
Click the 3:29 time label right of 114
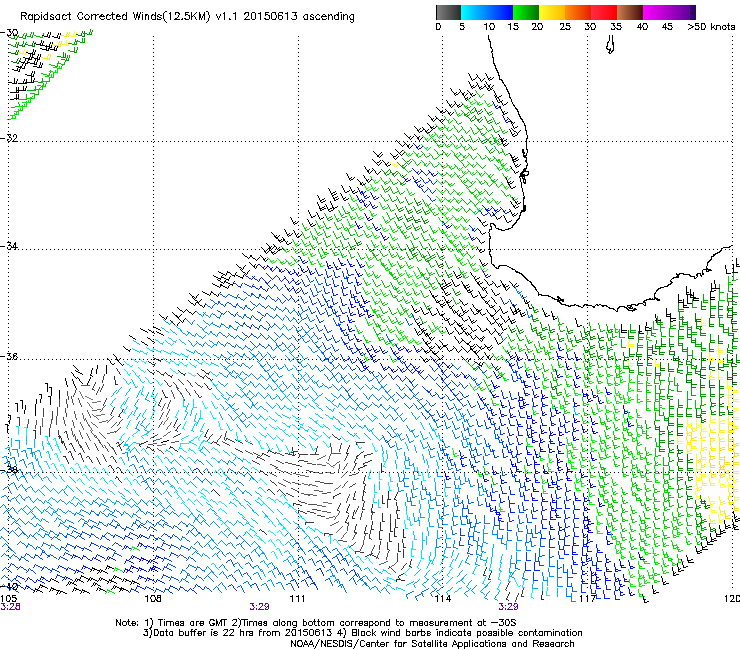(x=508, y=607)
